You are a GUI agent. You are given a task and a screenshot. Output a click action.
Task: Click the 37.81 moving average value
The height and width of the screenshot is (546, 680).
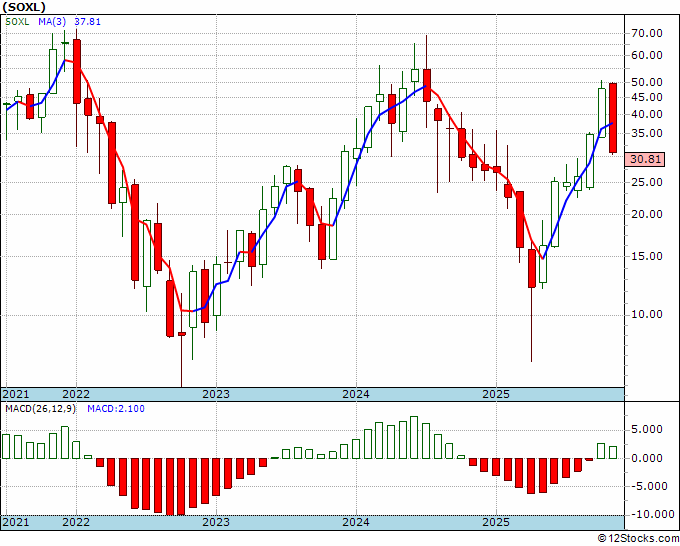[88, 21]
